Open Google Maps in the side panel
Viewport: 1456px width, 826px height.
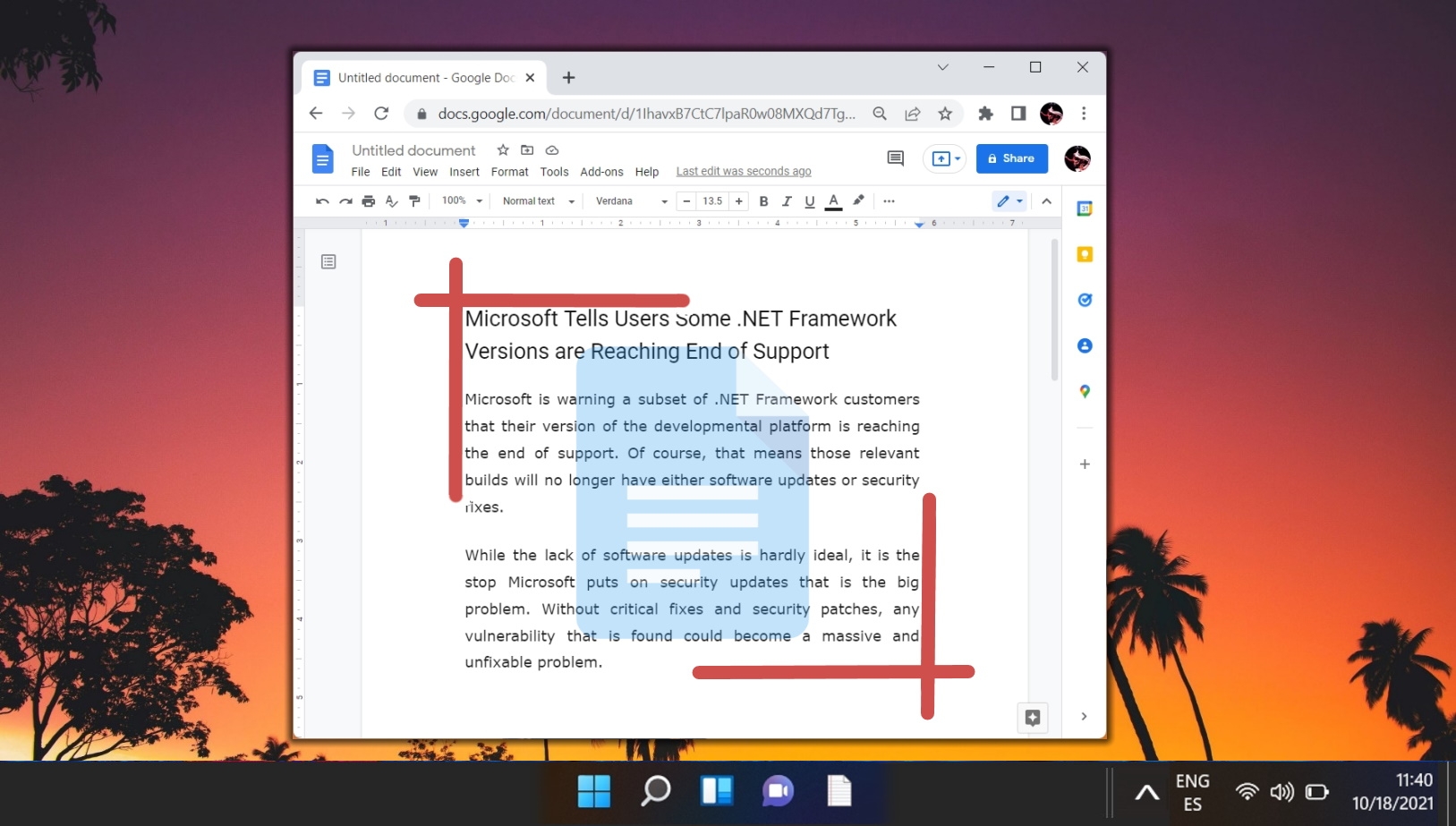coord(1084,391)
